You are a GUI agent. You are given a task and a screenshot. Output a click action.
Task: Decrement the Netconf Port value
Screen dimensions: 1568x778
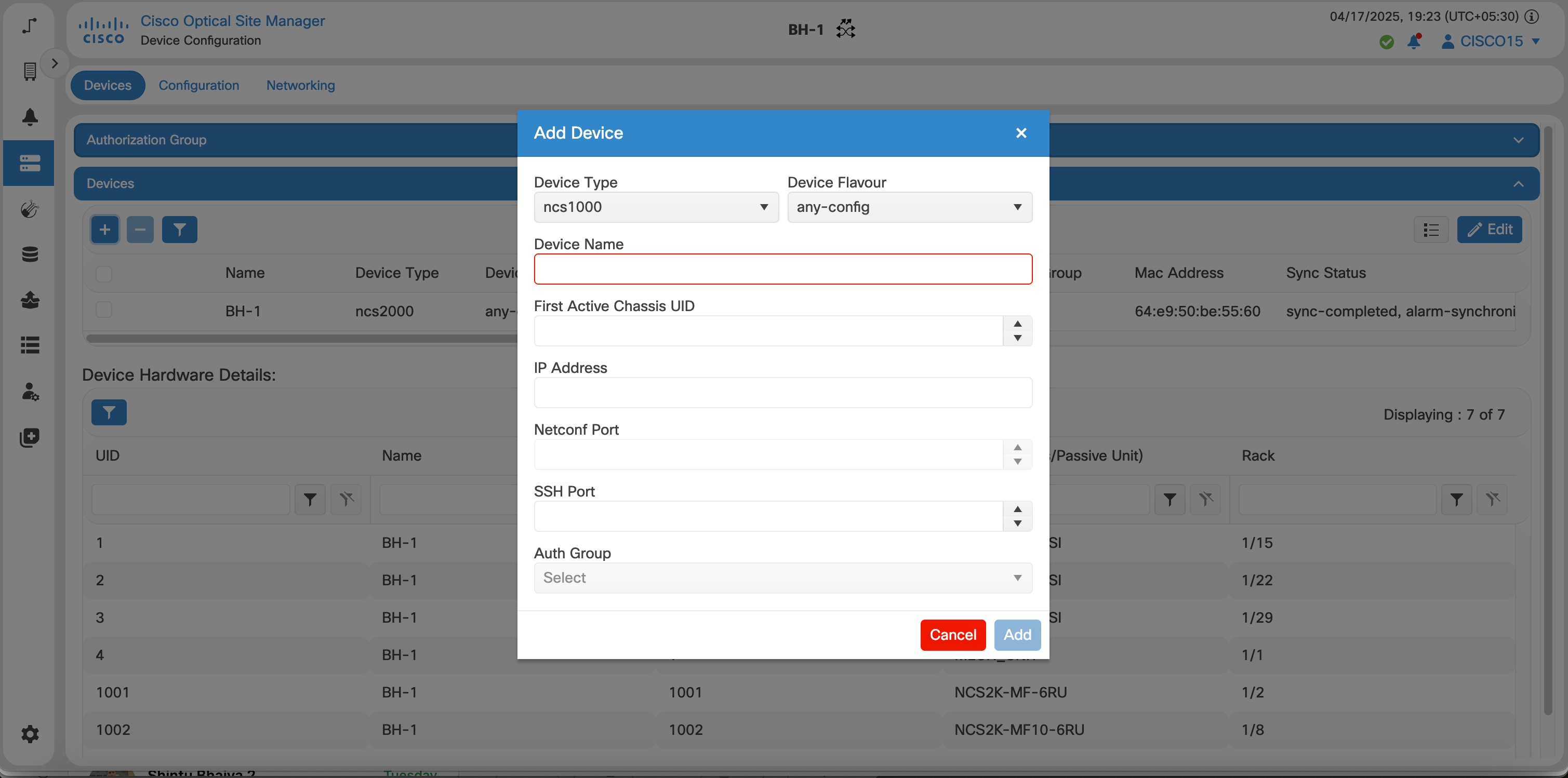point(1018,462)
